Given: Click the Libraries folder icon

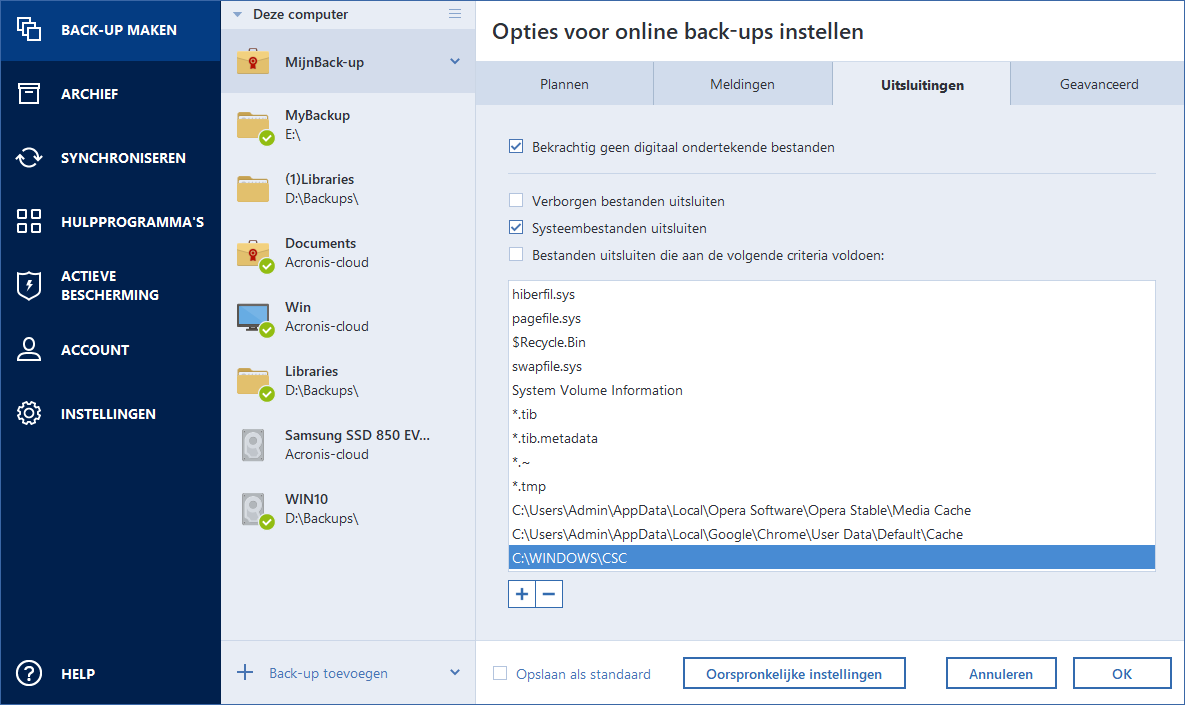Looking at the screenshot, I should (254, 382).
